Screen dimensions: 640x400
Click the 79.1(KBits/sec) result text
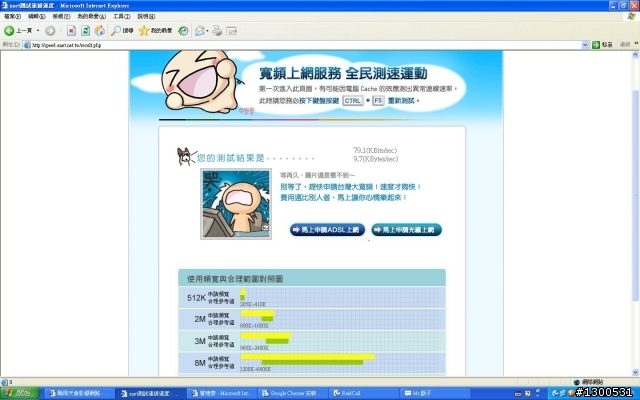[x=375, y=150]
